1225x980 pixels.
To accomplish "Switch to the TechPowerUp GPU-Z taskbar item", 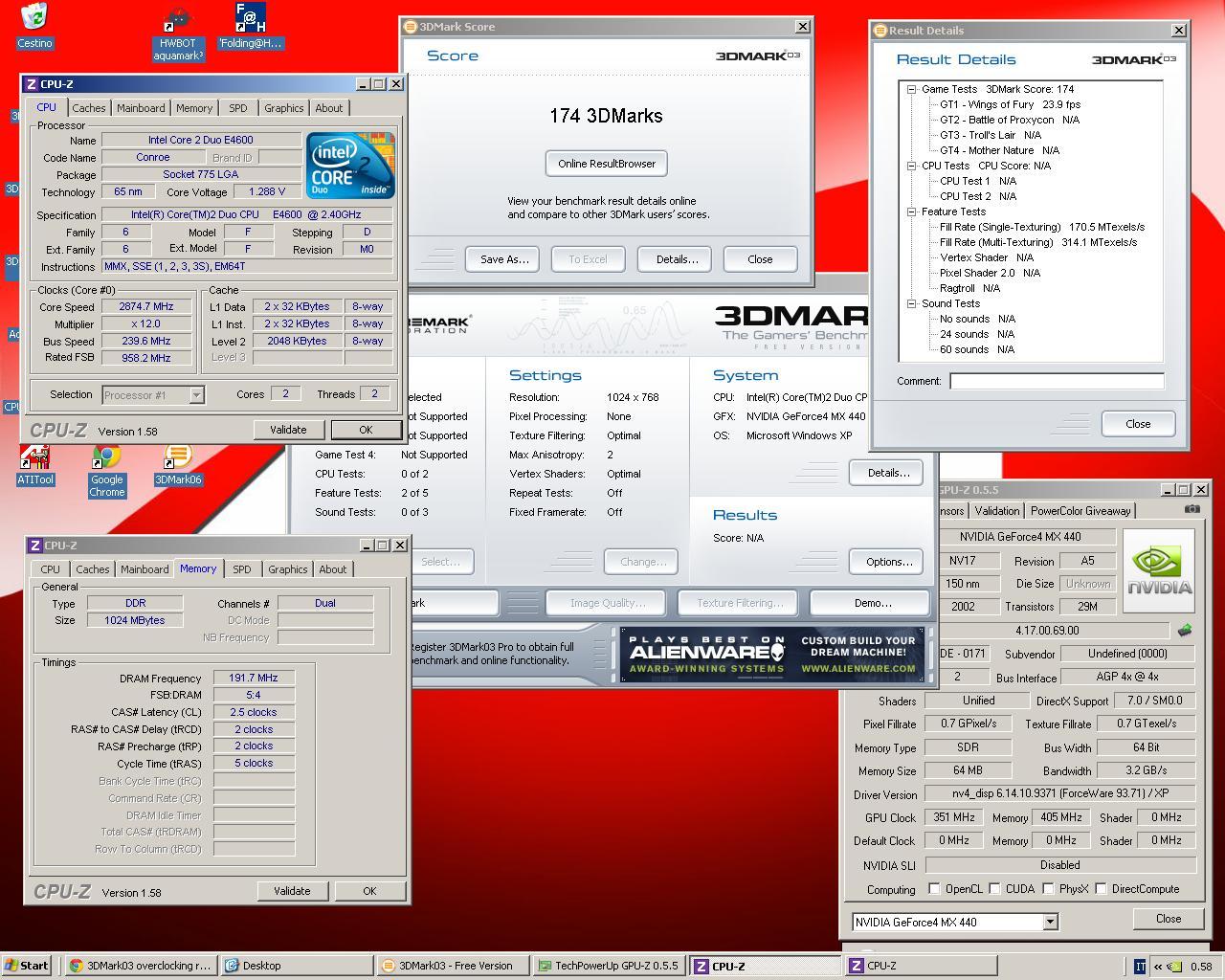I will tap(608, 966).
